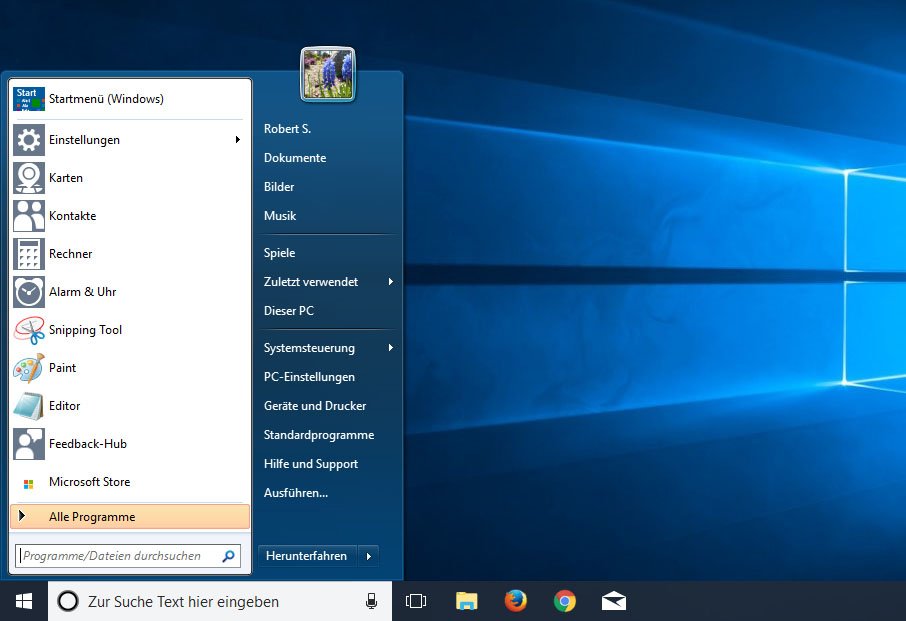
Task: Click the Zuletzt verwendet label
Action: (x=311, y=282)
